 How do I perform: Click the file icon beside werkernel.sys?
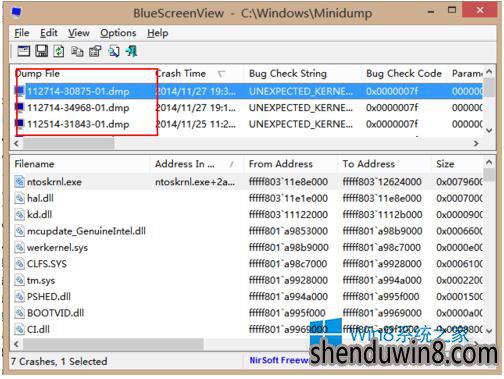[20, 247]
